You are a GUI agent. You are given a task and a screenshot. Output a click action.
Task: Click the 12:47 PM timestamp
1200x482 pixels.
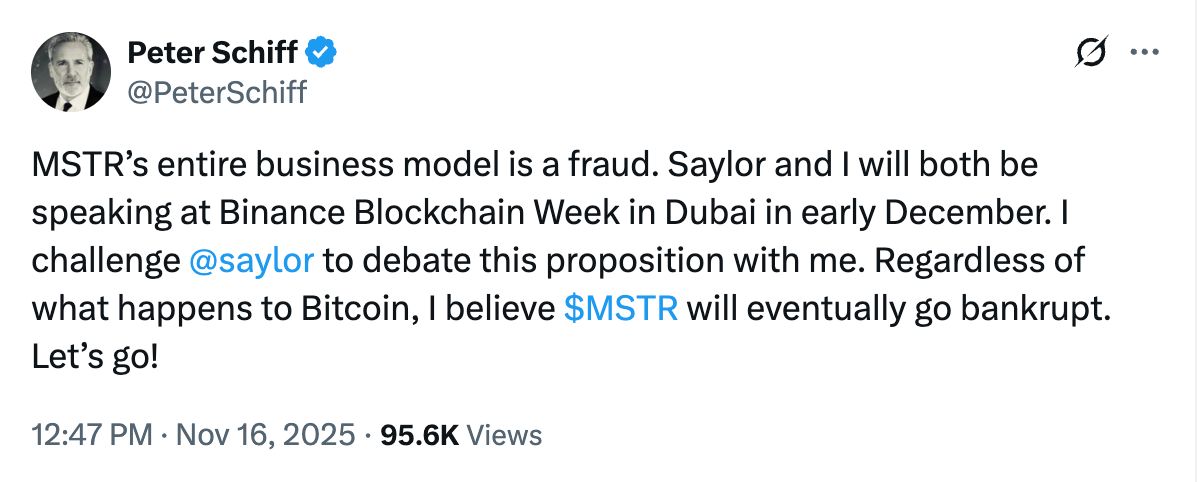[92, 435]
